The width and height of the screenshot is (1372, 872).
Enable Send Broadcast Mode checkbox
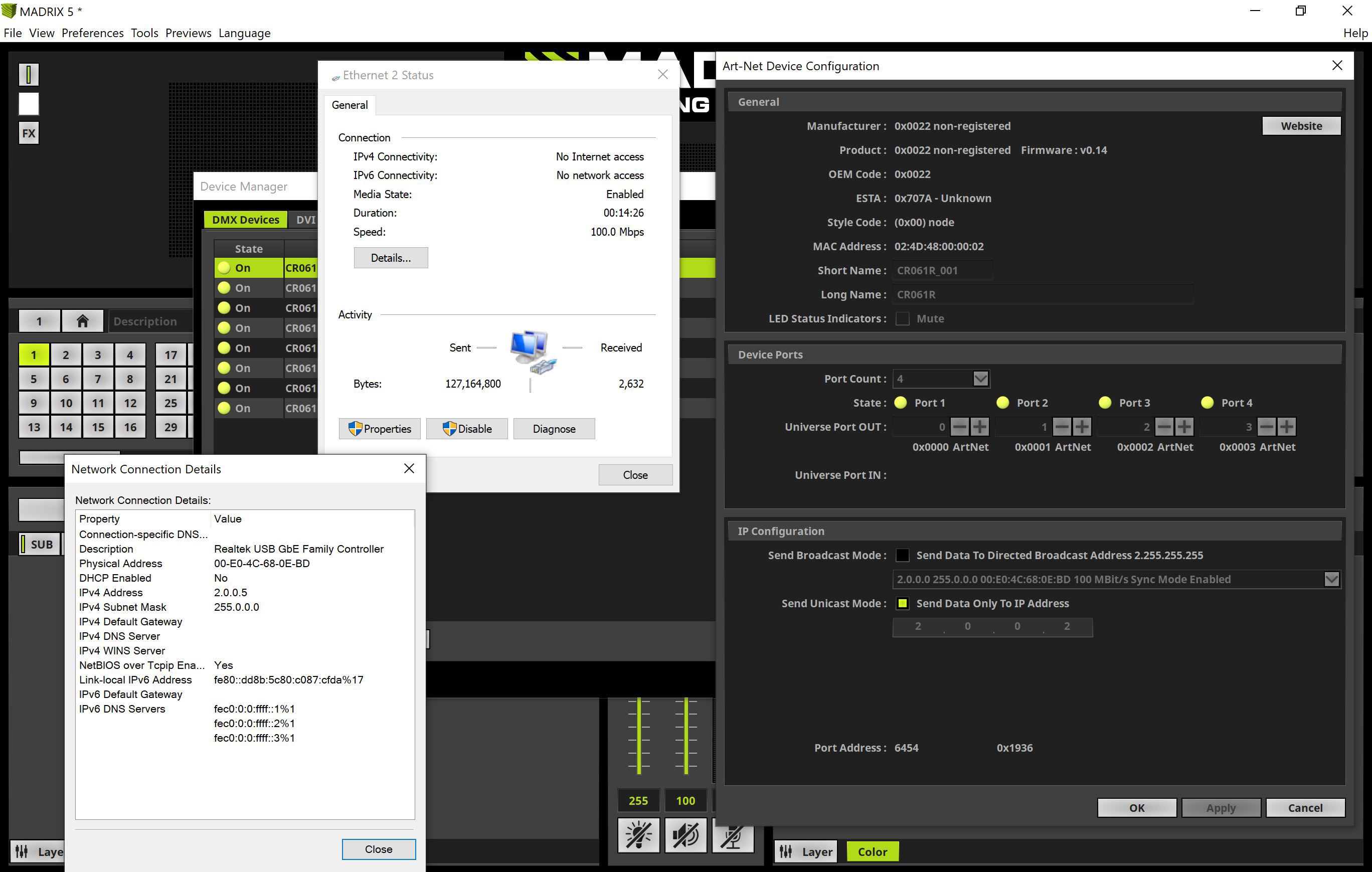pyautogui.click(x=903, y=555)
